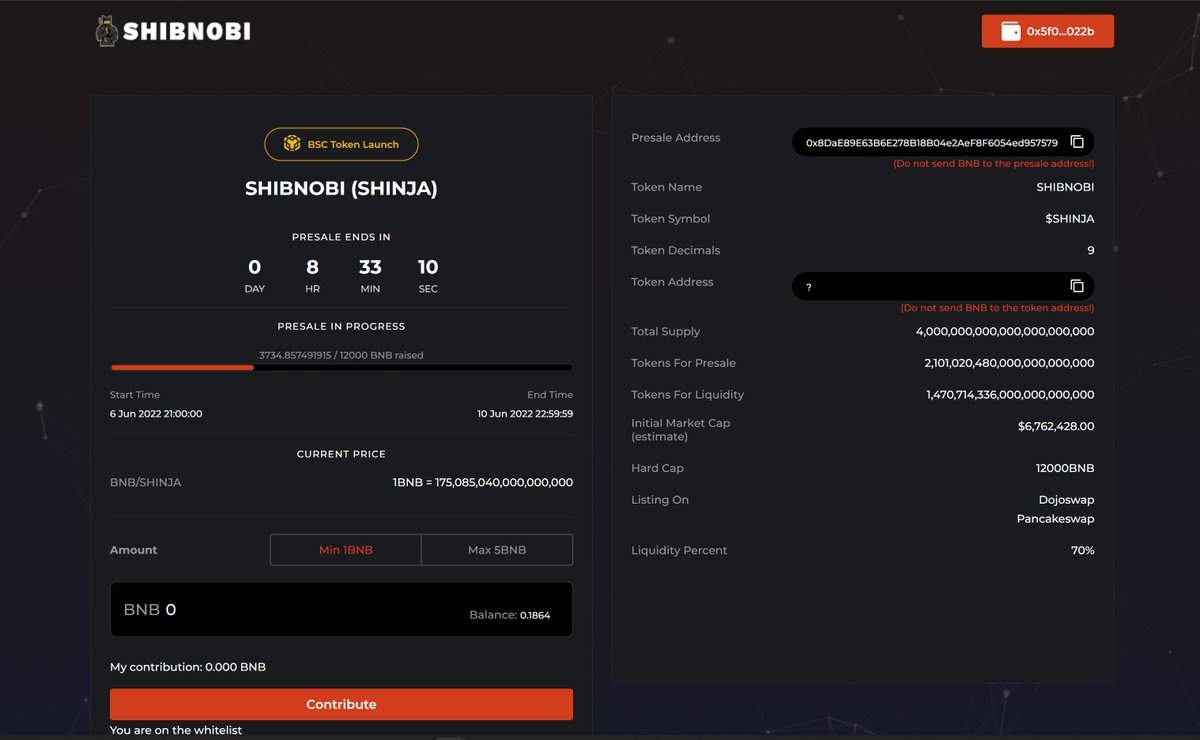Focus the BNB amount input field
The width and height of the screenshot is (1200, 740).
pos(341,609)
